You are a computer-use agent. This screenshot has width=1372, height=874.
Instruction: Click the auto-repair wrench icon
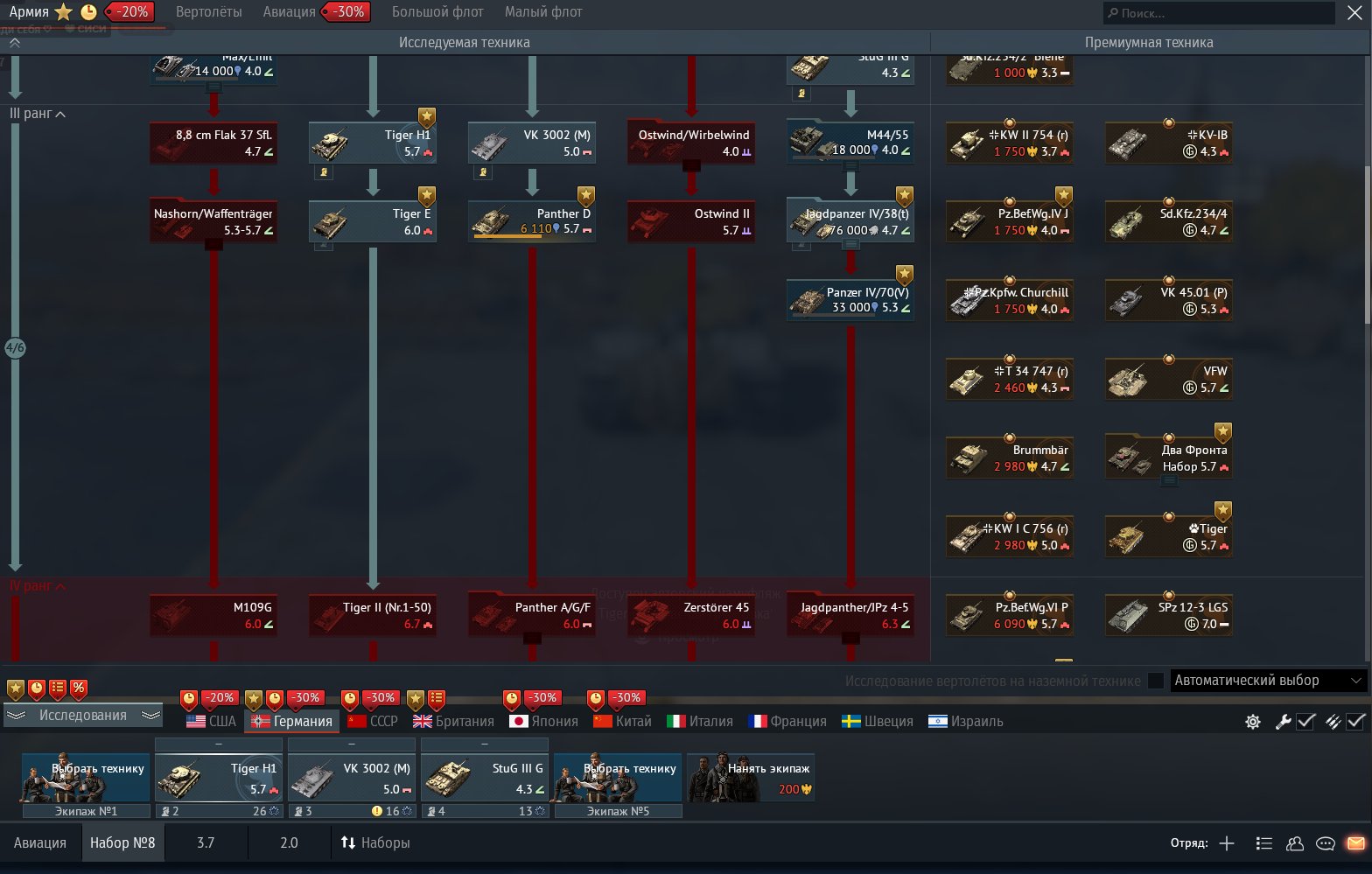[1283, 722]
